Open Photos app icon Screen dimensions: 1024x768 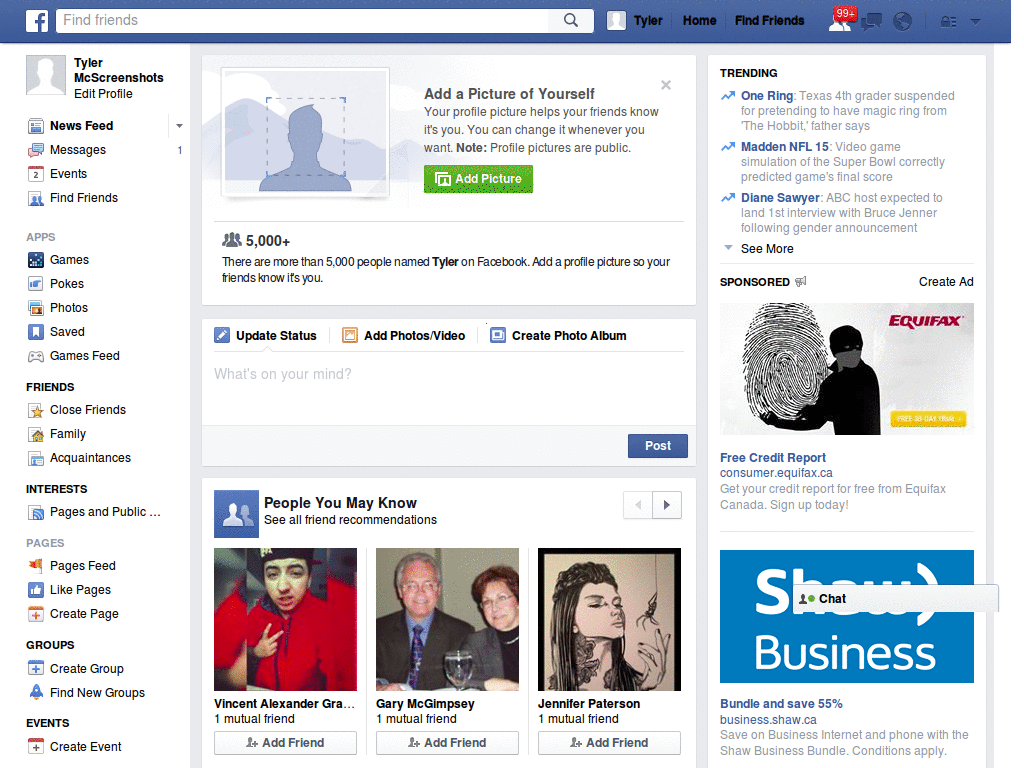[36, 308]
